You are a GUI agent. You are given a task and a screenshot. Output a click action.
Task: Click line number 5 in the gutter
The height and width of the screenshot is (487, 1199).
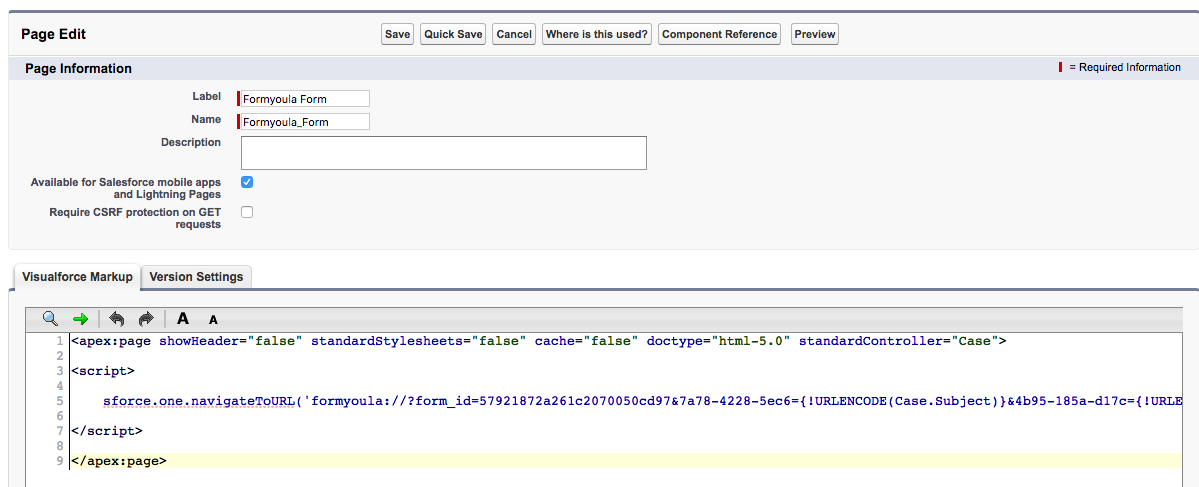click(61, 401)
